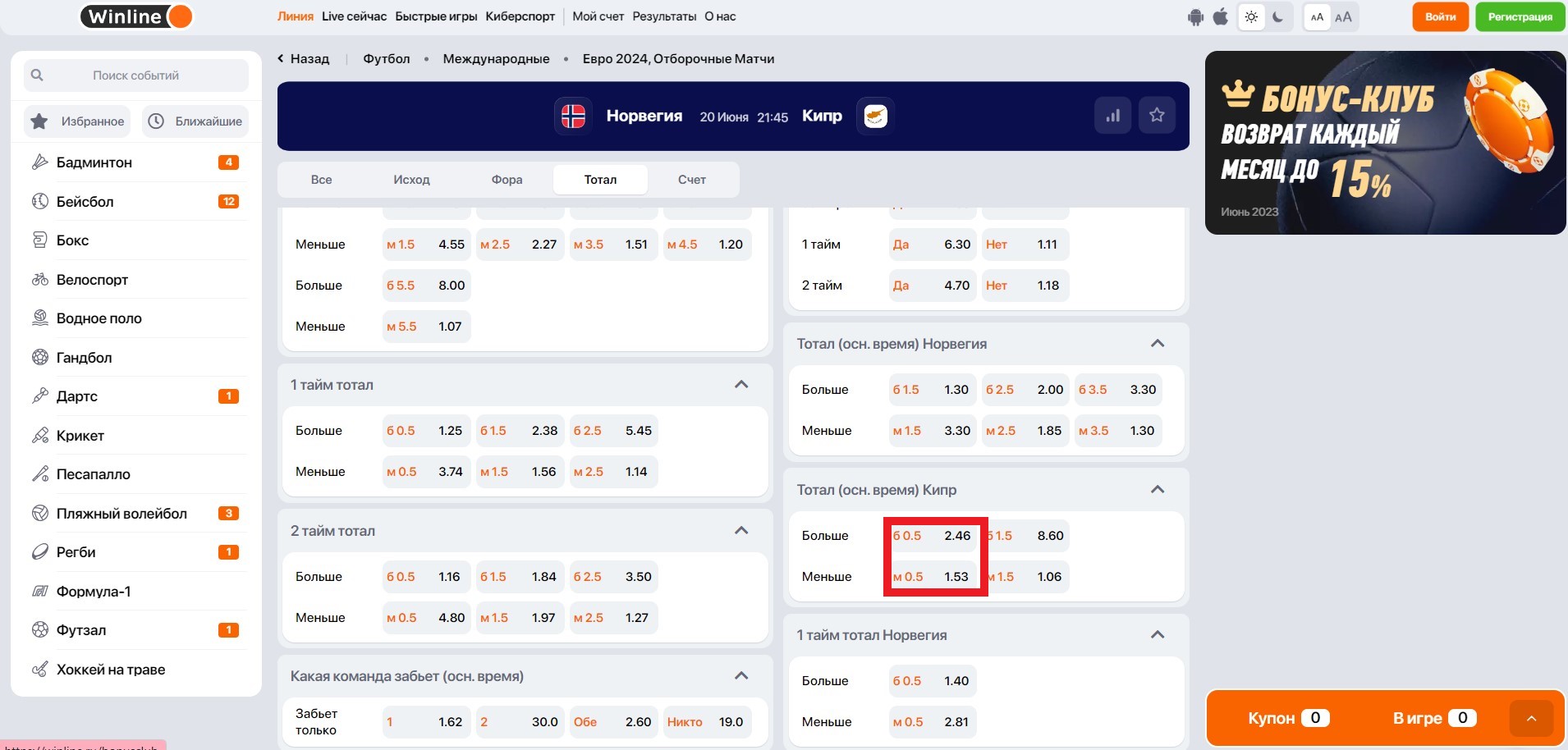
Task: Click the Поиск событий search field
Action: [136, 75]
